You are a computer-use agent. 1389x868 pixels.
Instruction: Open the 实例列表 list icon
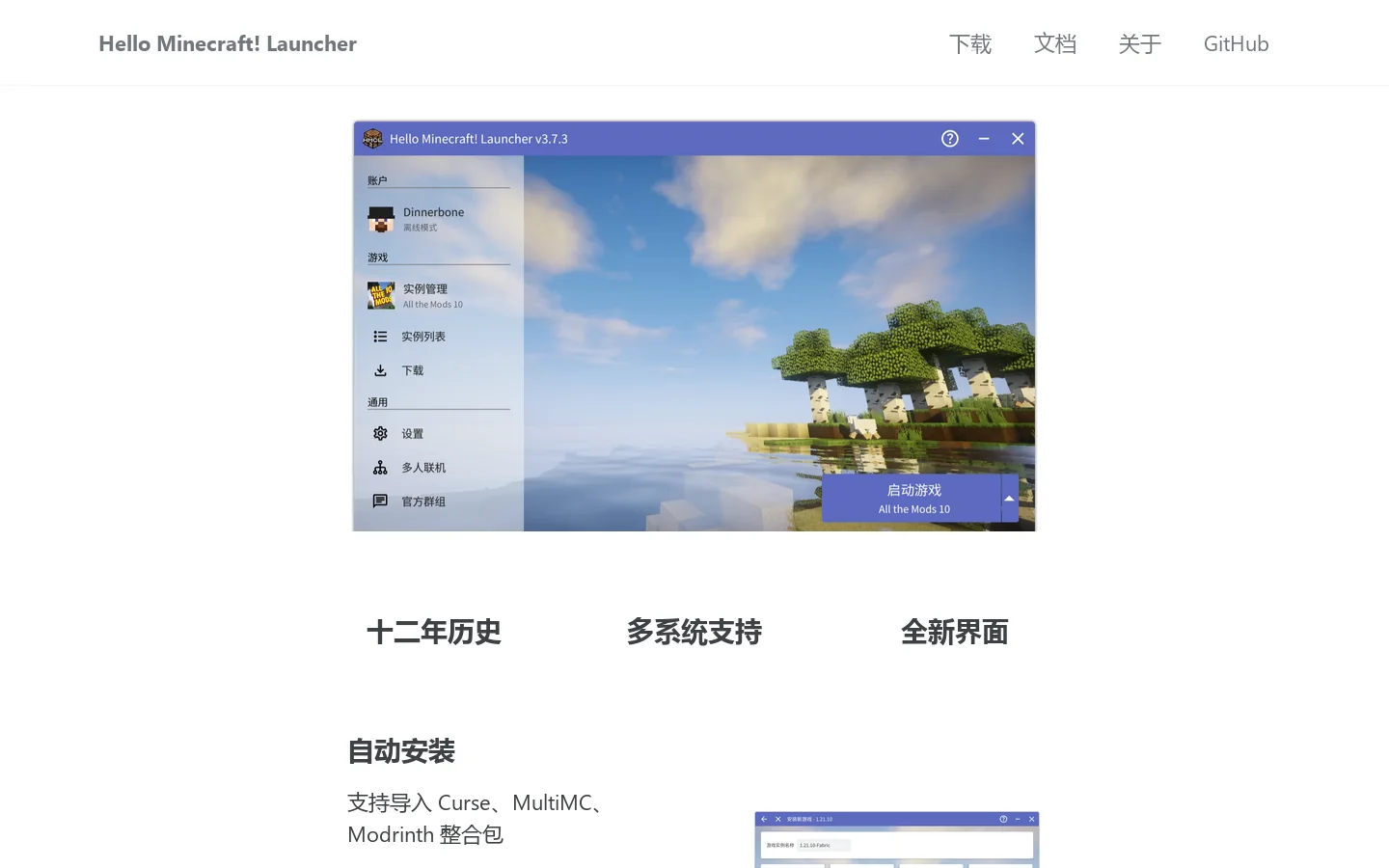click(x=380, y=337)
